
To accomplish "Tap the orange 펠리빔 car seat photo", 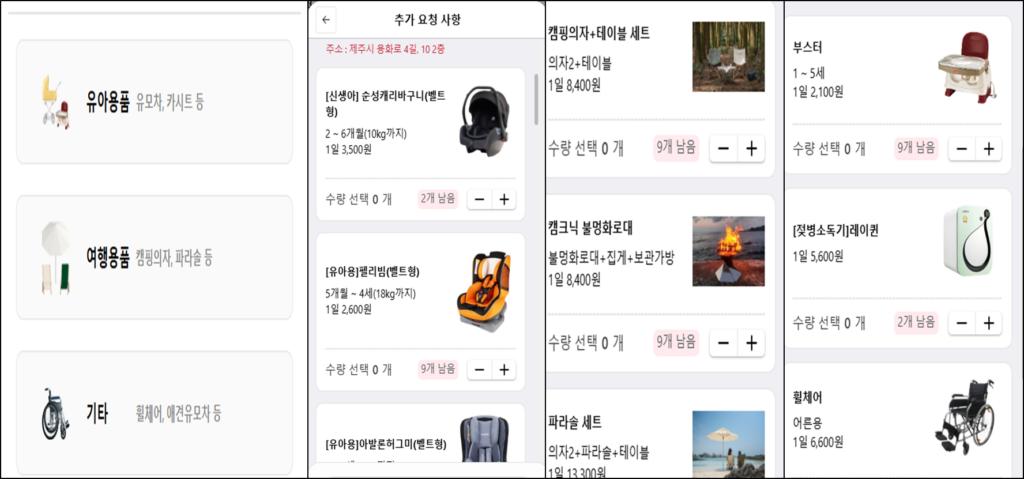I will [x=484, y=290].
